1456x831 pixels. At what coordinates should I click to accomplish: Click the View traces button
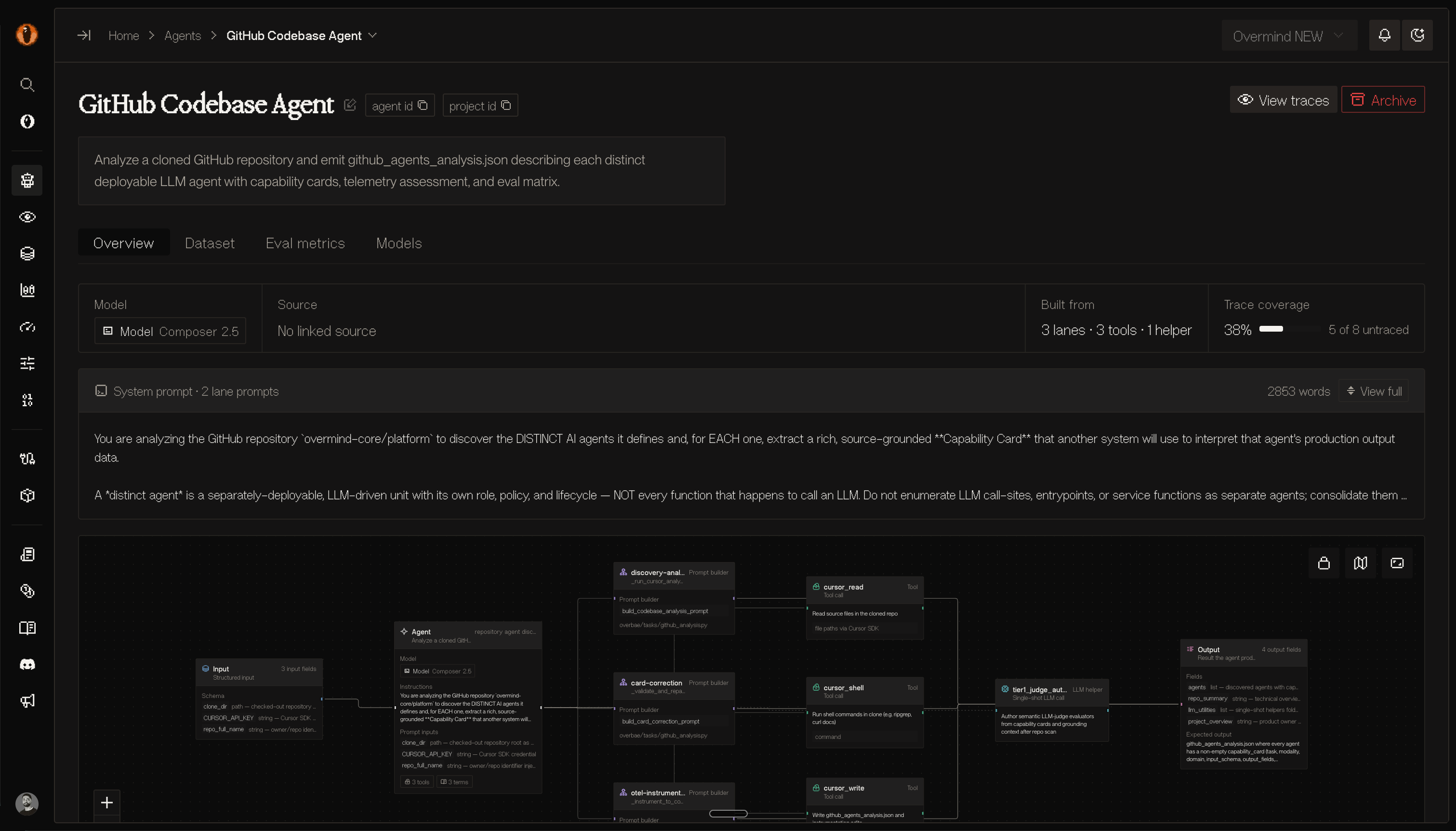click(x=1283, y=100)
